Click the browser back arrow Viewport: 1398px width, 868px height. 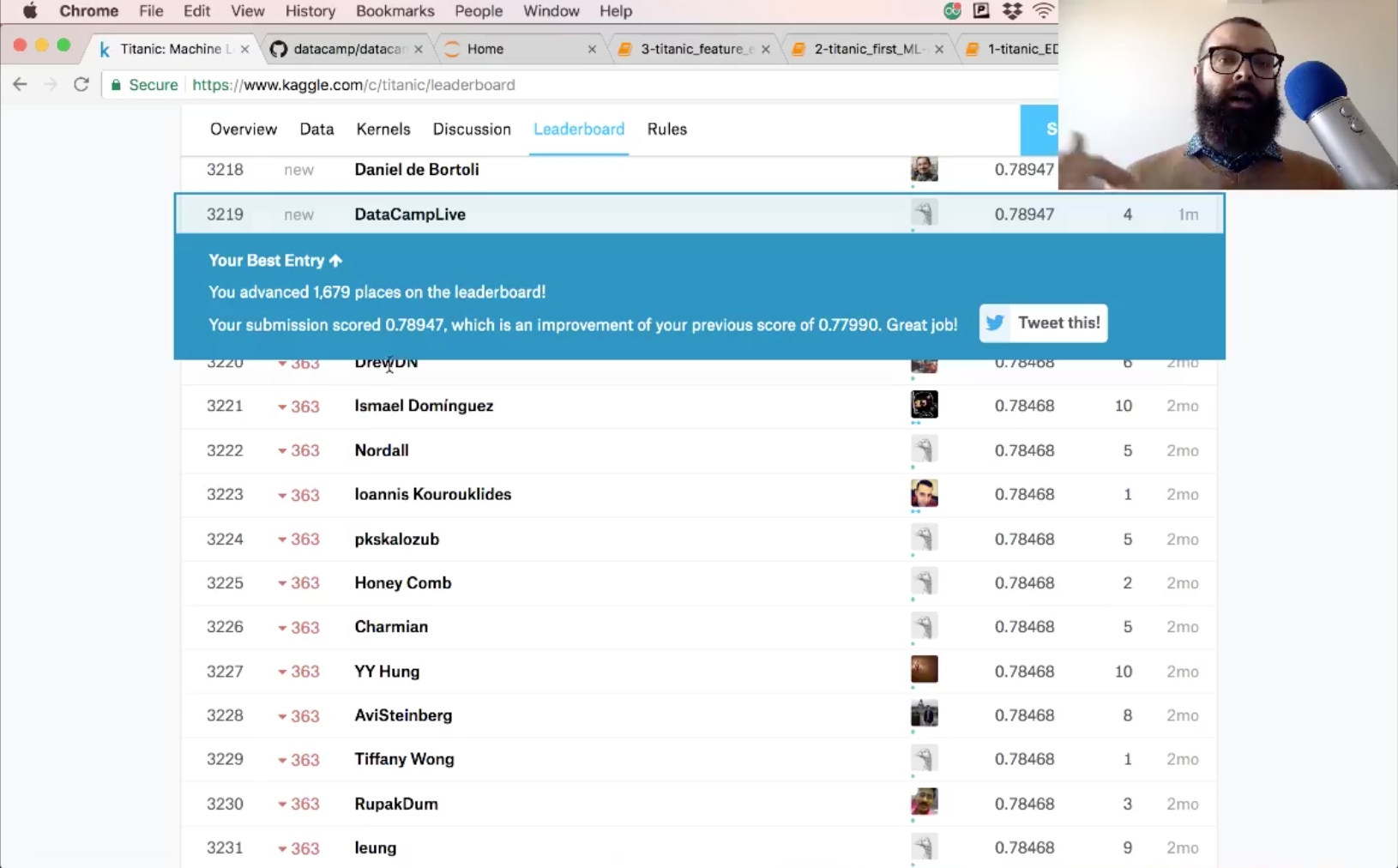[20, 84]
